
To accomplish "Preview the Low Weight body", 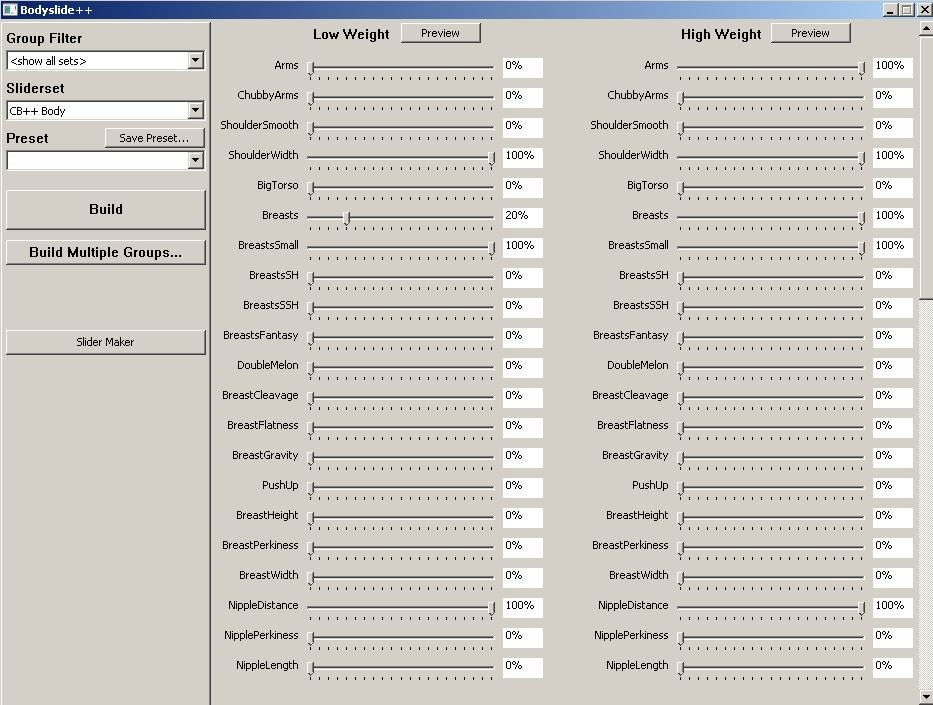I will pyautogui.click(x=440, y=33).
